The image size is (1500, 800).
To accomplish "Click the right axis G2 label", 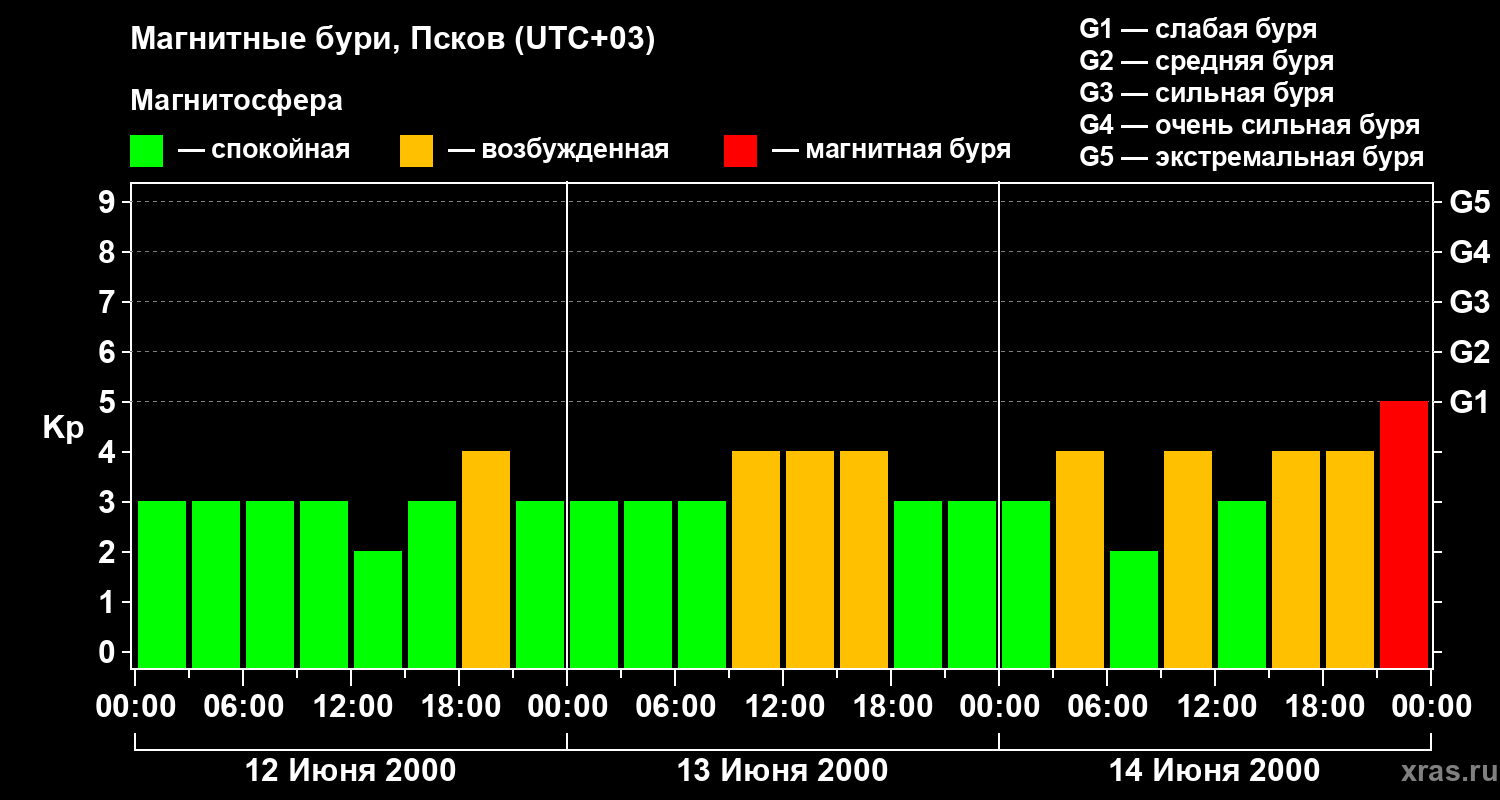I will pos(1469,352).
